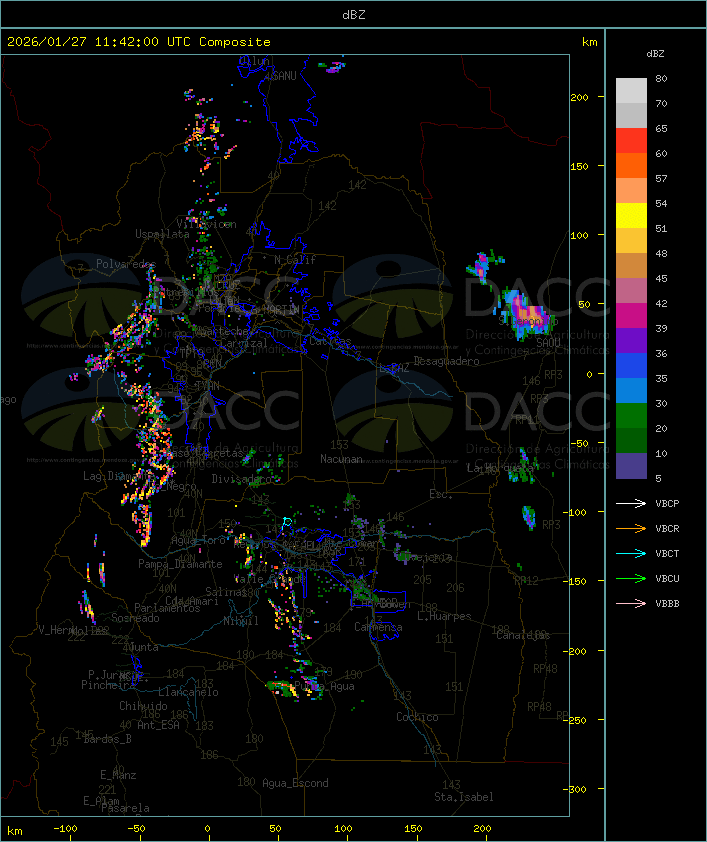Click the Punta_Agua place label
This screenshot has width=707, height=842.
pos(324,686)
